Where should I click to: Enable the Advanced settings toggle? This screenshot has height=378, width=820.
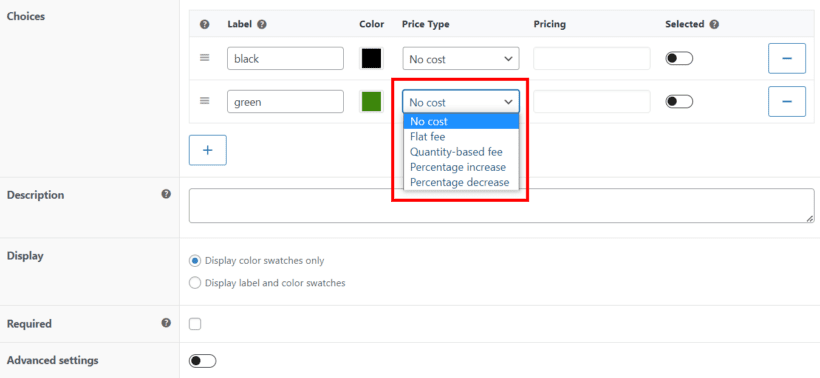(202, 361)
